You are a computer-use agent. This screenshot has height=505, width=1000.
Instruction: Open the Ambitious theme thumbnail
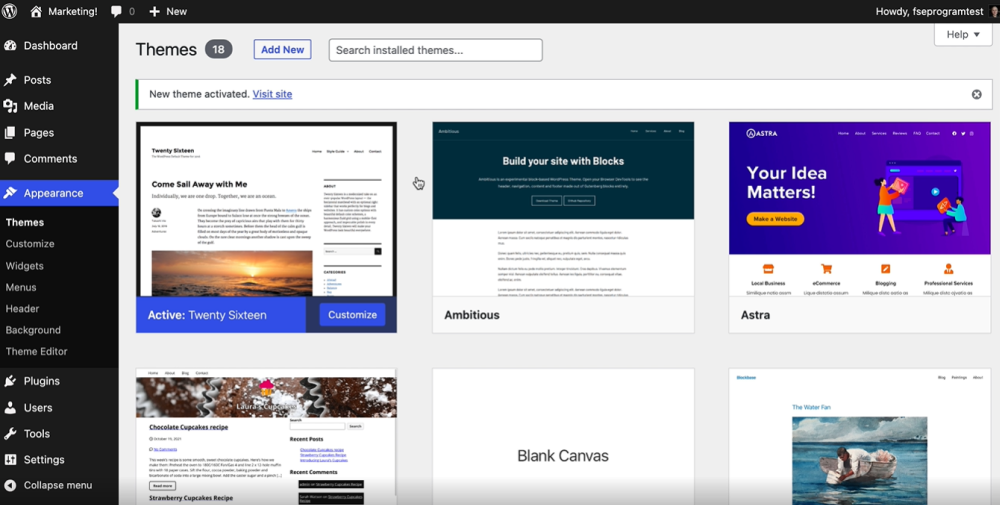click(563, 209)
